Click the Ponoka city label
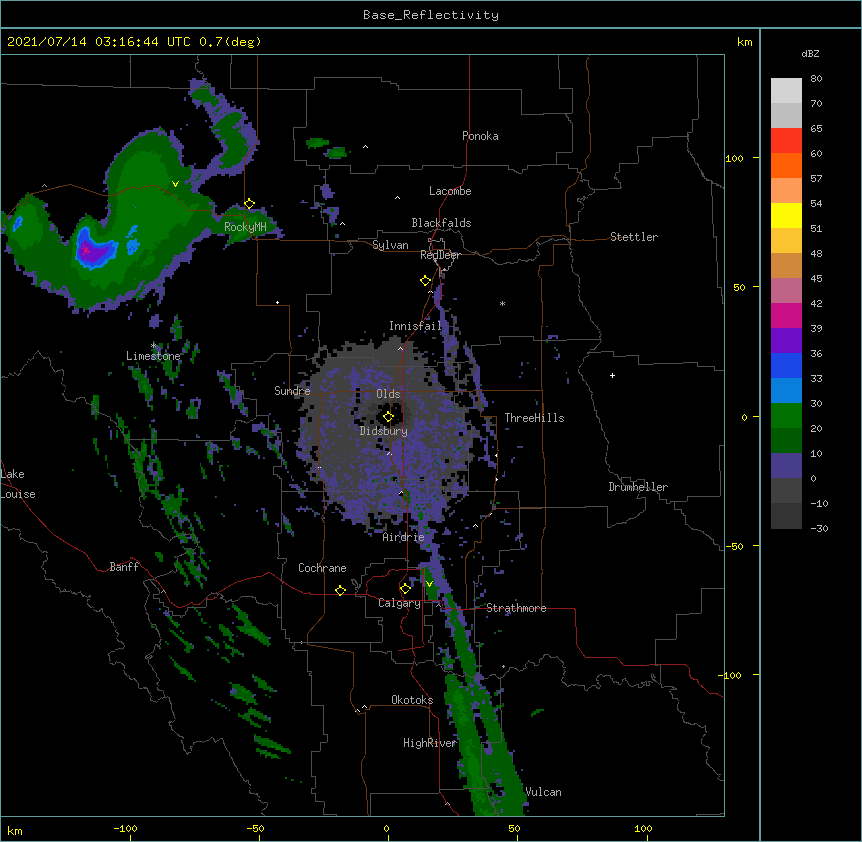Screen dimensions: 862x842 click(x=480, y=136)
